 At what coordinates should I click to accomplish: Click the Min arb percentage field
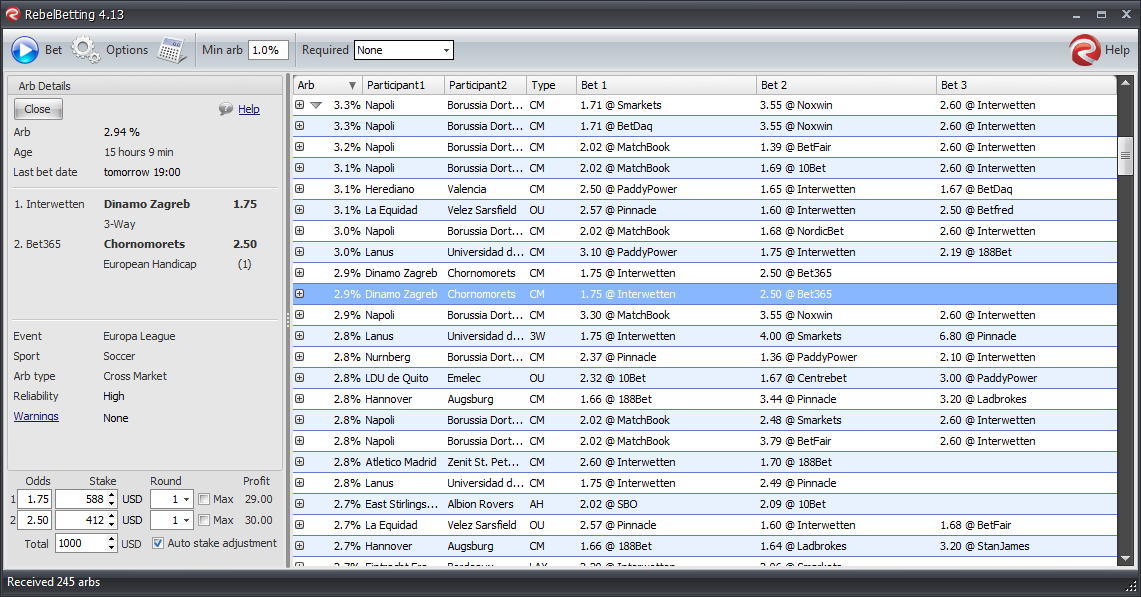[269, 50]
